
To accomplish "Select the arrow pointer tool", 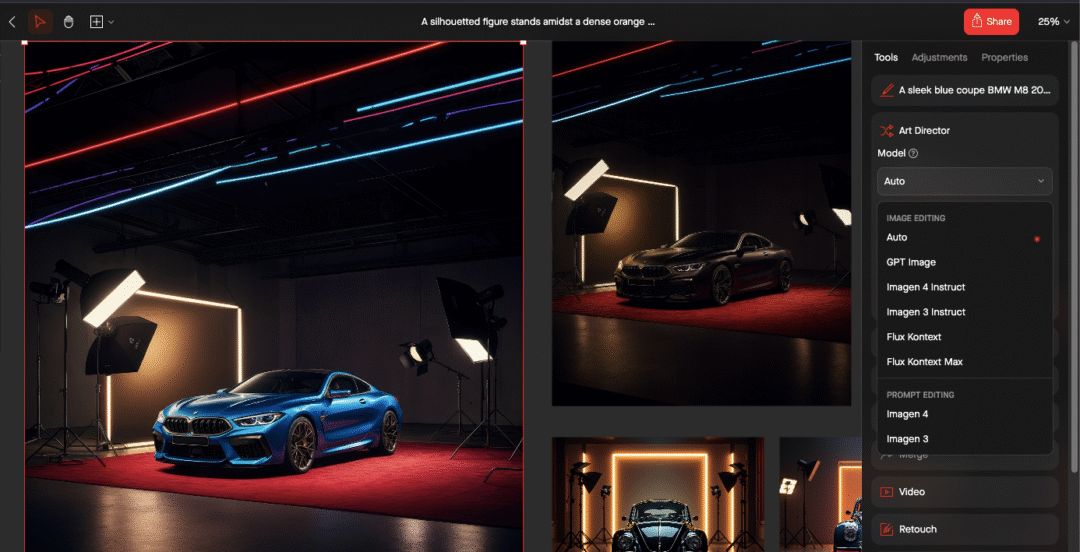I will tap(40, 21).
